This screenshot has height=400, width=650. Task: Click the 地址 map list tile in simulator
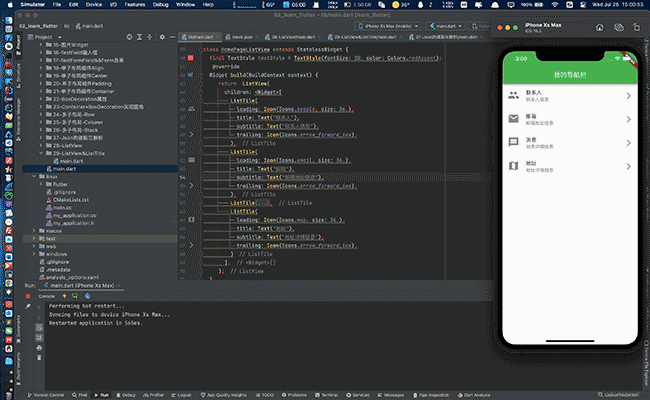pyautogui.click(x=570, y=166)
